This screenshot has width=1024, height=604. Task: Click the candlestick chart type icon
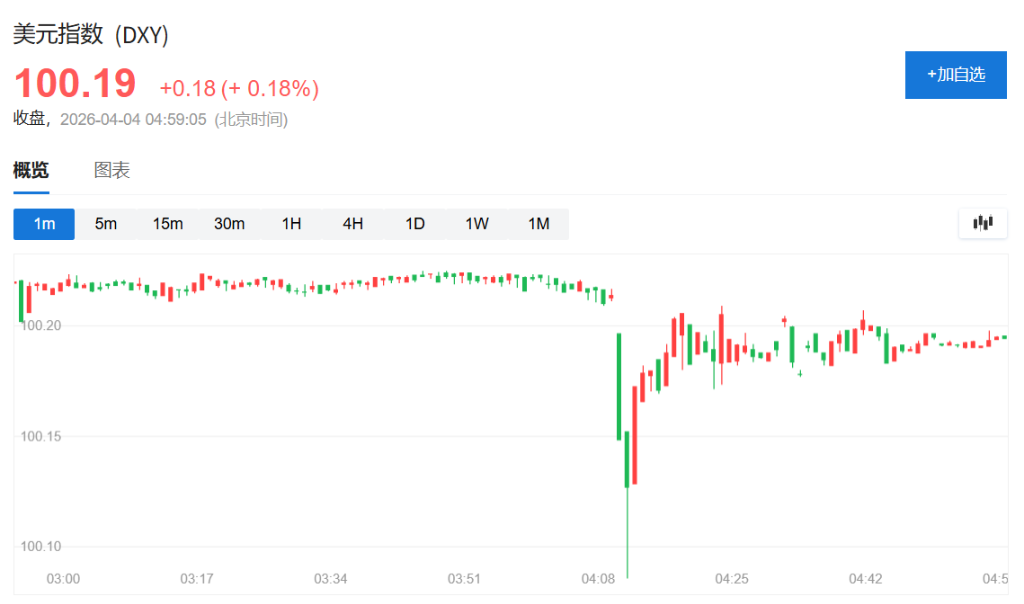click(x=982, y=223)
